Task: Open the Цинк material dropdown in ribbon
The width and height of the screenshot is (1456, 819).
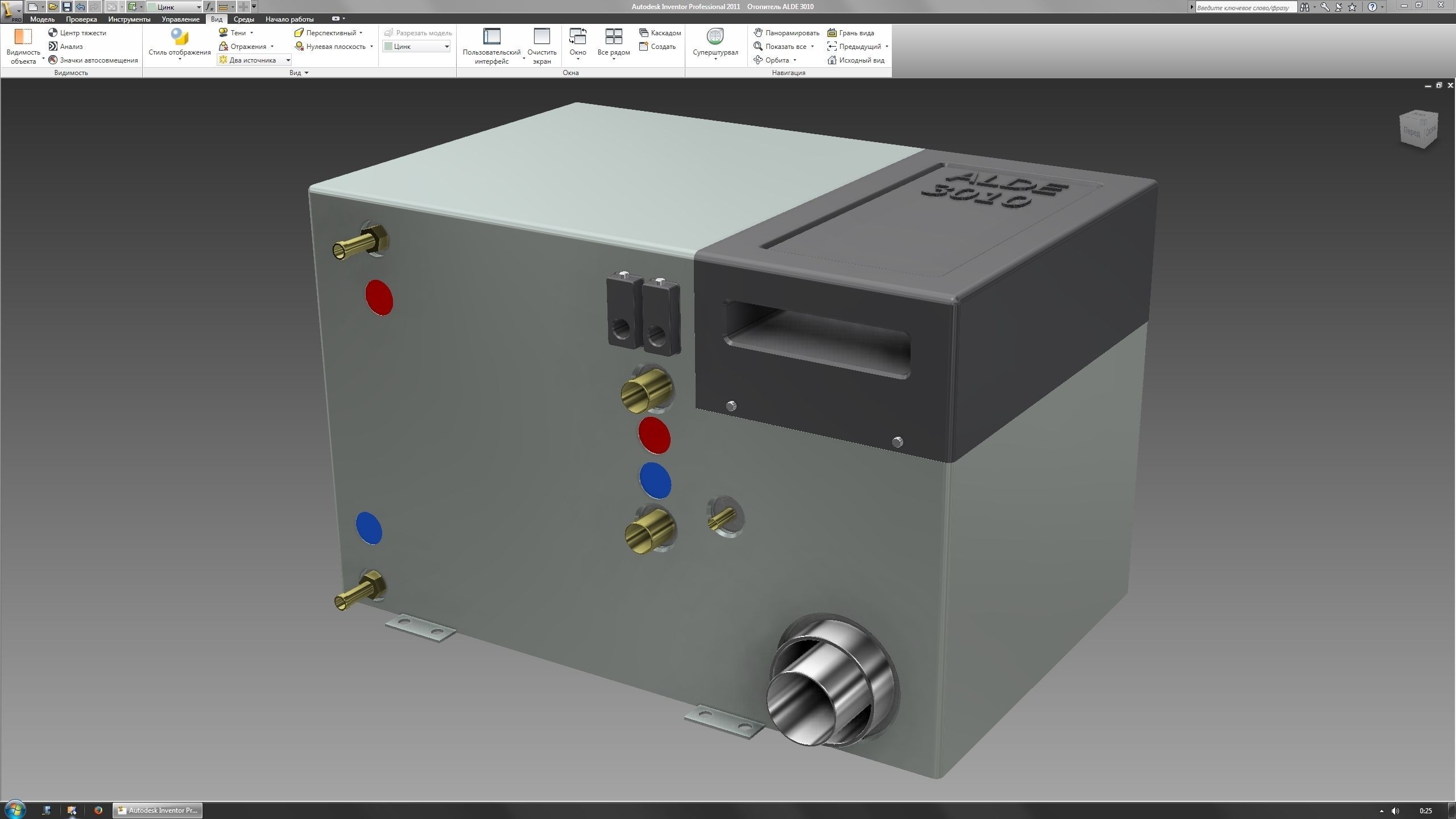Action: click(x=446, y=47)
